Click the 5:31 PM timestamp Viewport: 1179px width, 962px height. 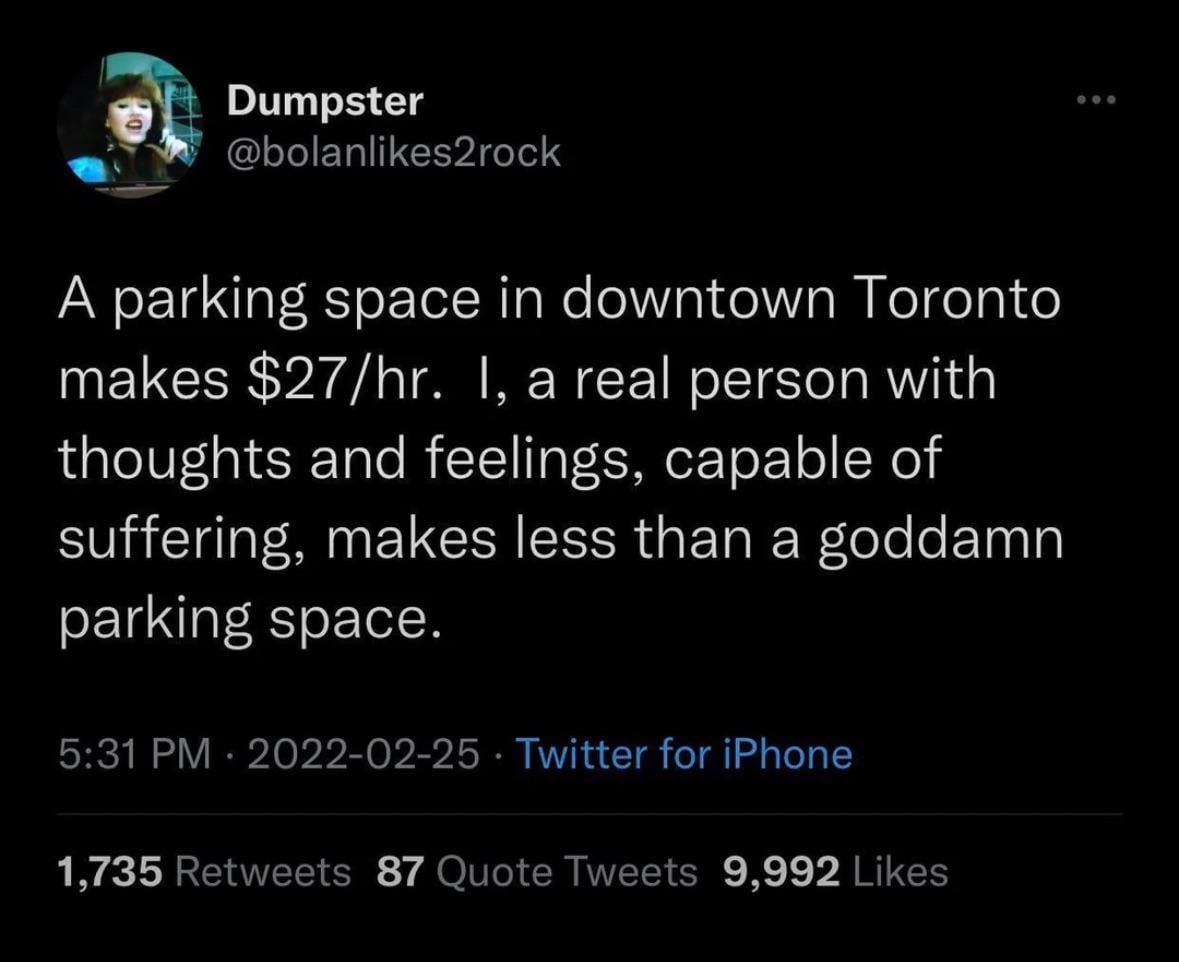pos(134,754)
